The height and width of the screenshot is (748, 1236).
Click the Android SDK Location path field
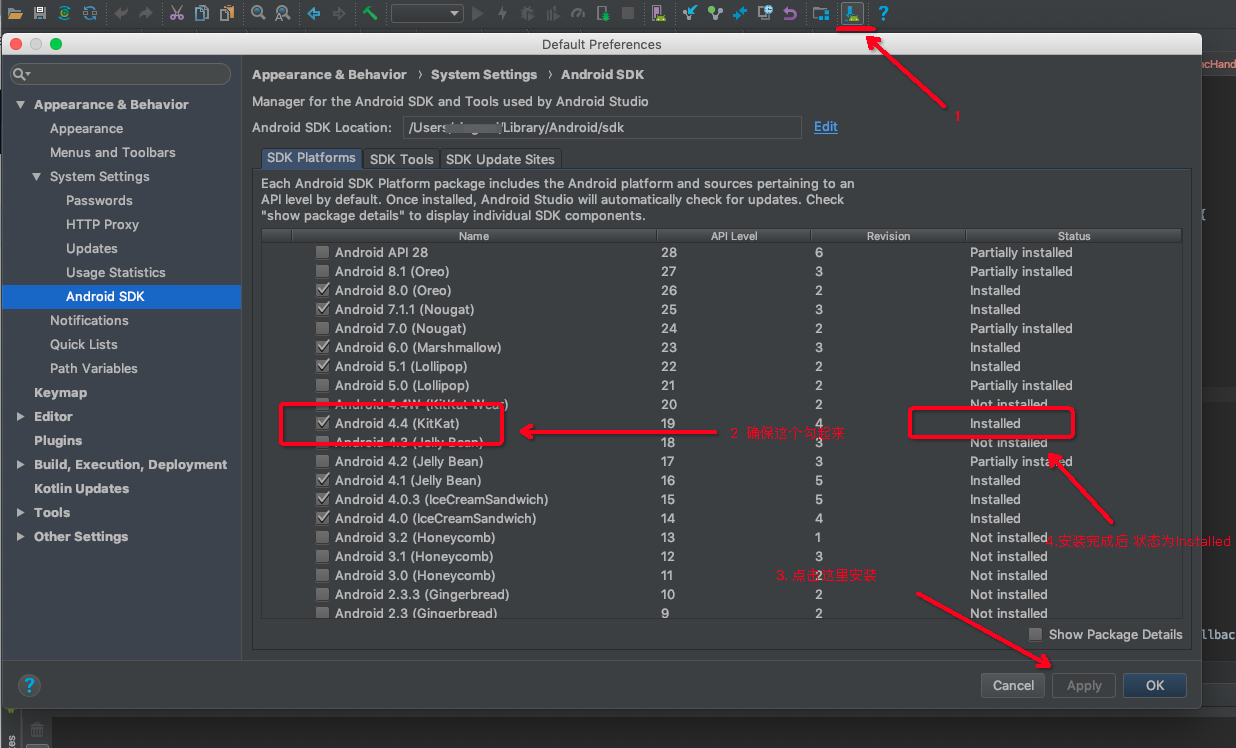point(602,127)
